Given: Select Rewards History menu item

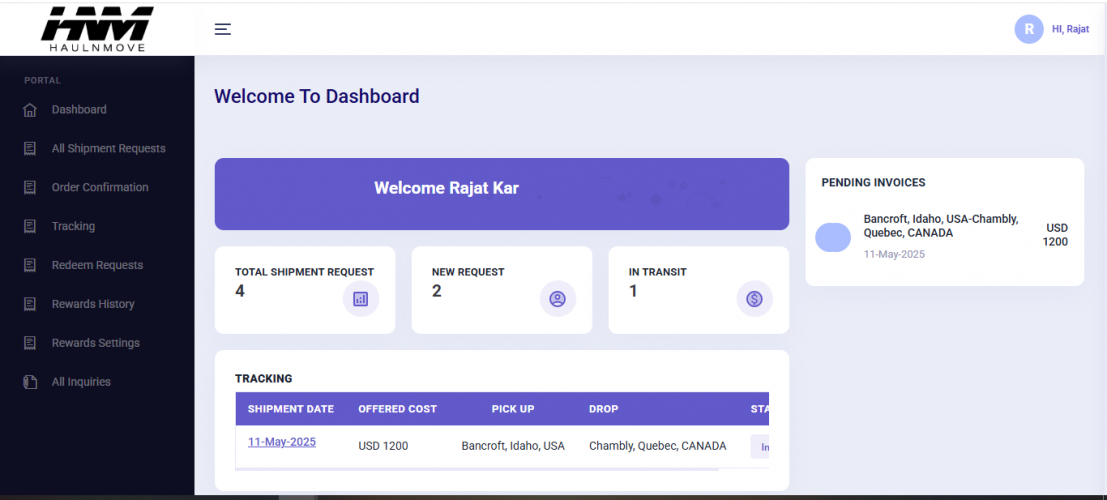Looking at the screenshot, I should 93,305.
